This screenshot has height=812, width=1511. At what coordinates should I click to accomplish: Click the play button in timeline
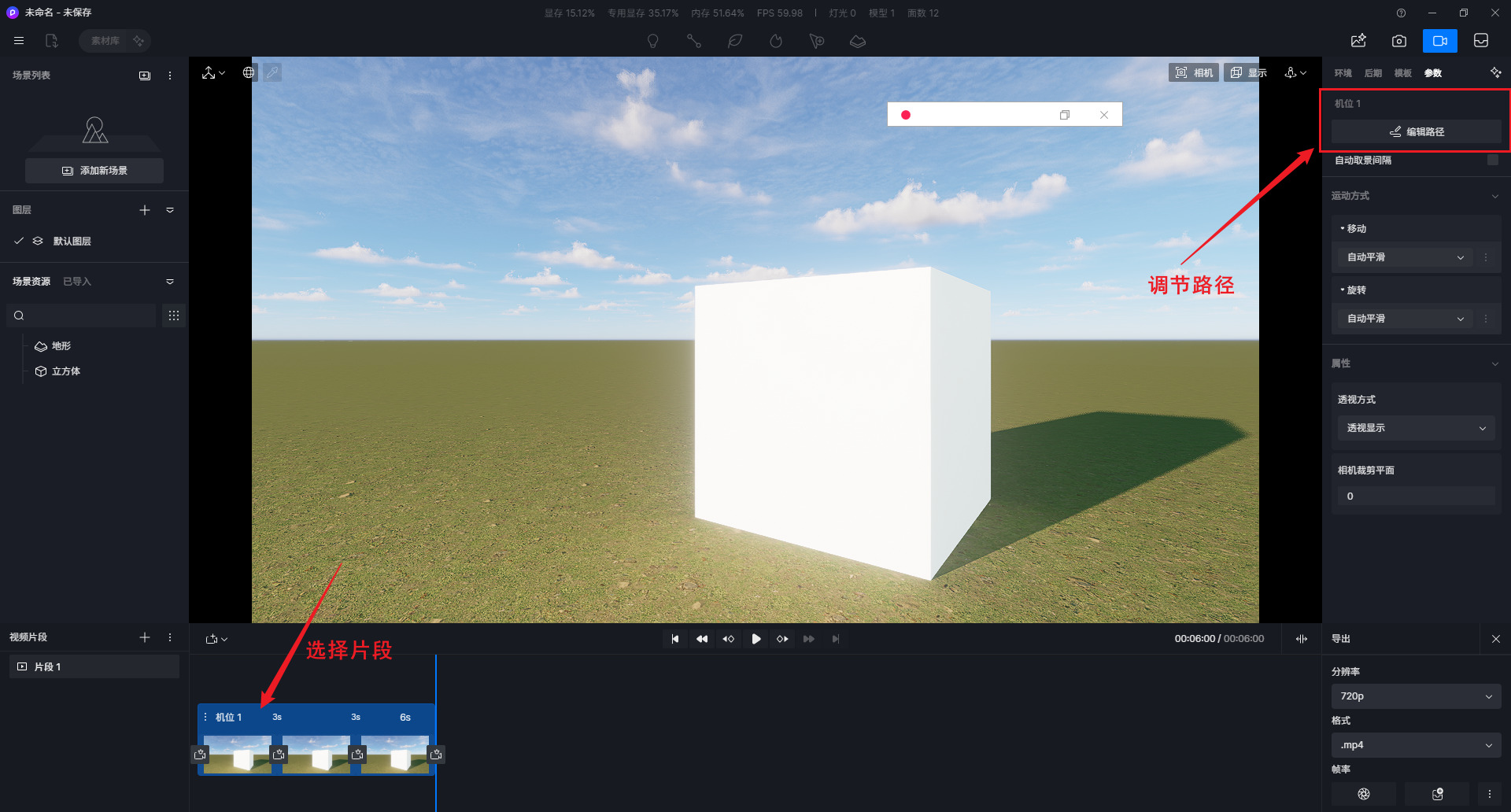(x=755, y=639)
